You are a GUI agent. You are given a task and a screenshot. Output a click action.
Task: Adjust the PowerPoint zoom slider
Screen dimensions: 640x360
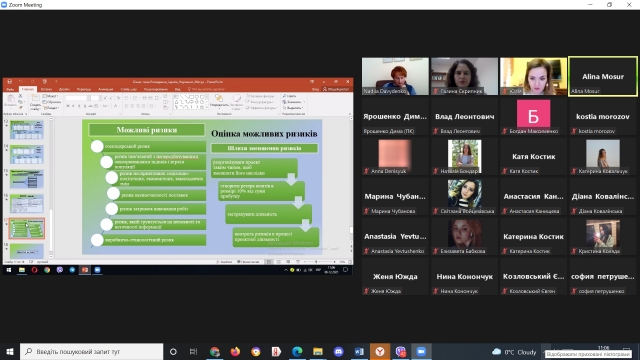coord(316,262)
